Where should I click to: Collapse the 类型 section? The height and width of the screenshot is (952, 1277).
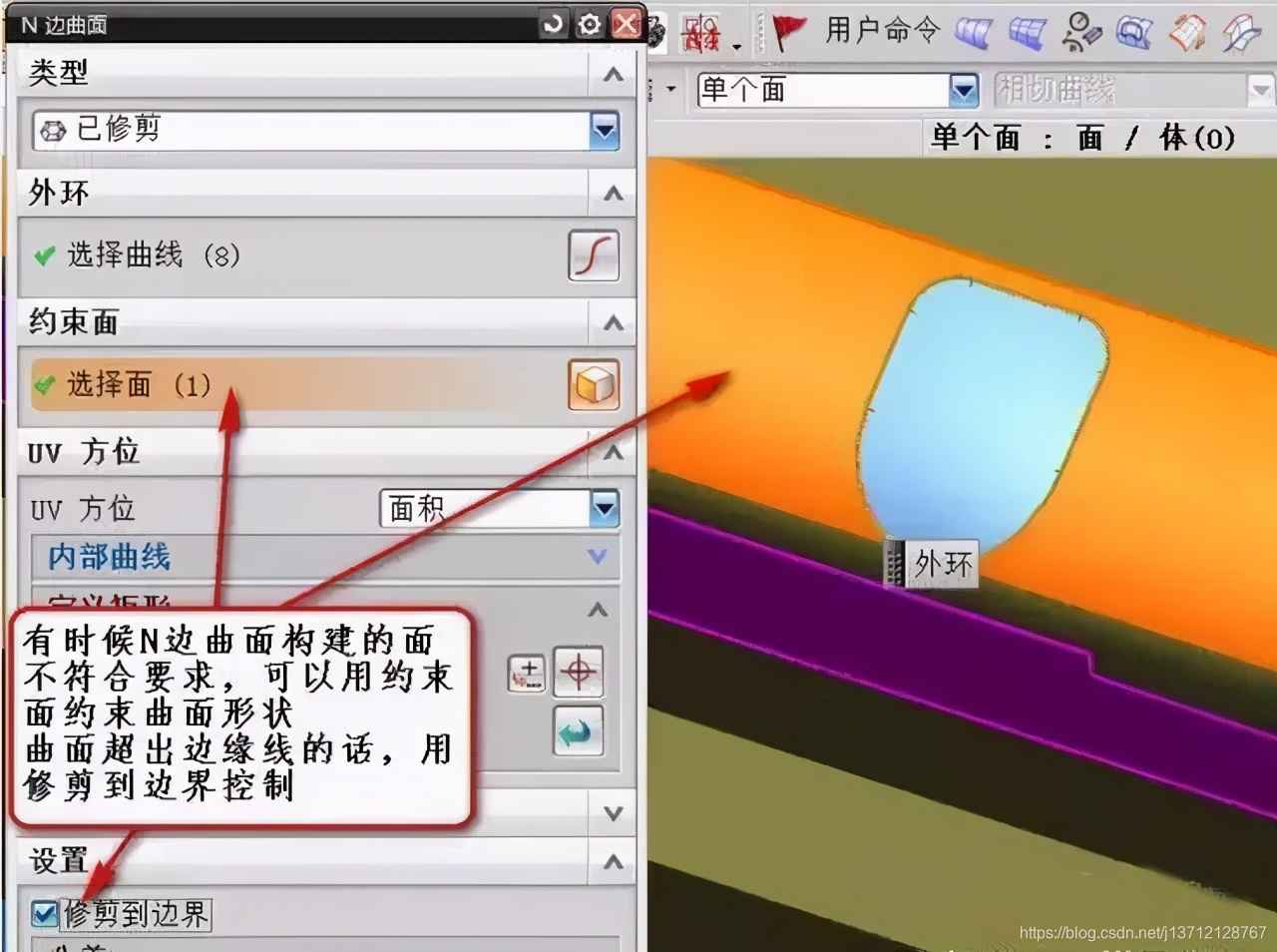pyautogui.click(x=614, y=74)
